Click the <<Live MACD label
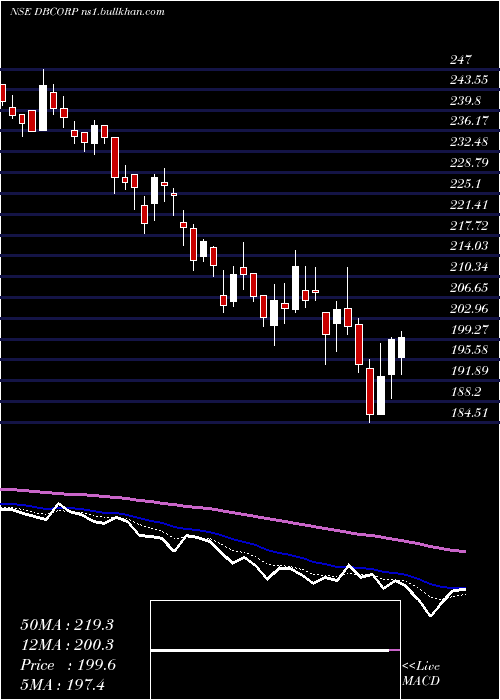 point(421,674)
